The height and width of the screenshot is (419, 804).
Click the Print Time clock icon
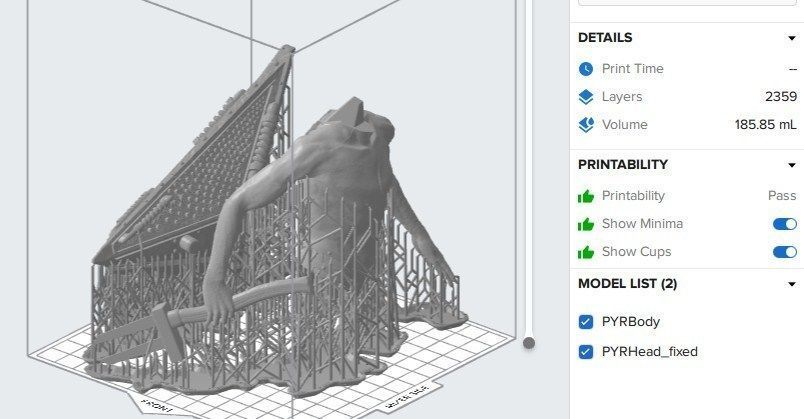(x=586, y=69)
